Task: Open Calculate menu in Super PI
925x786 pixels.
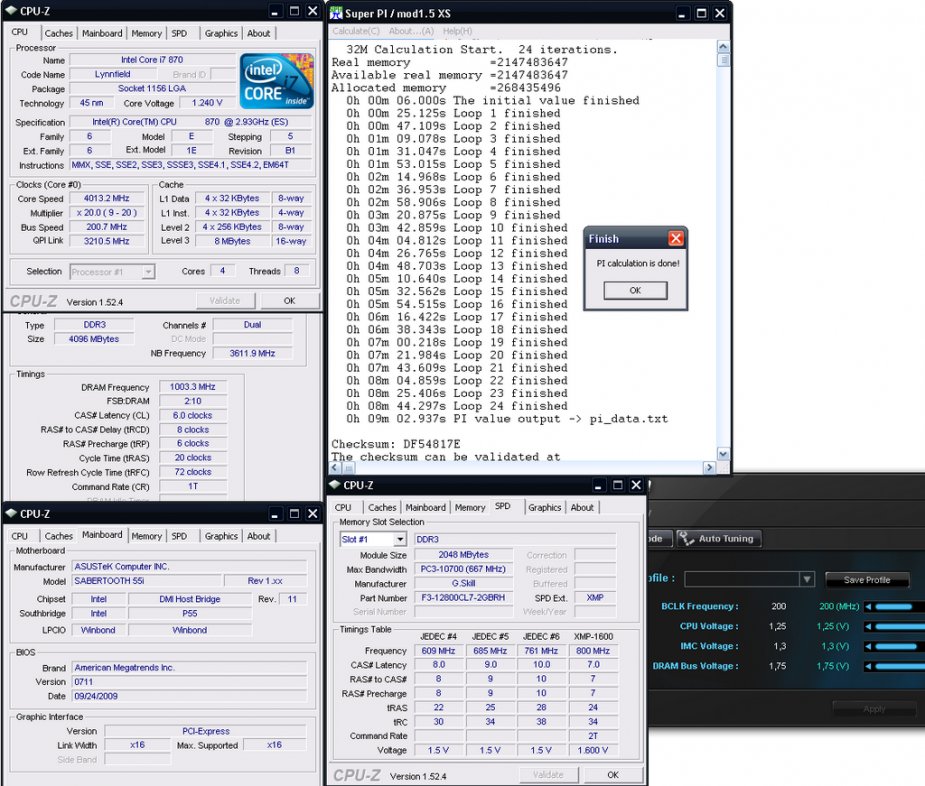Action: click(356, 31)
